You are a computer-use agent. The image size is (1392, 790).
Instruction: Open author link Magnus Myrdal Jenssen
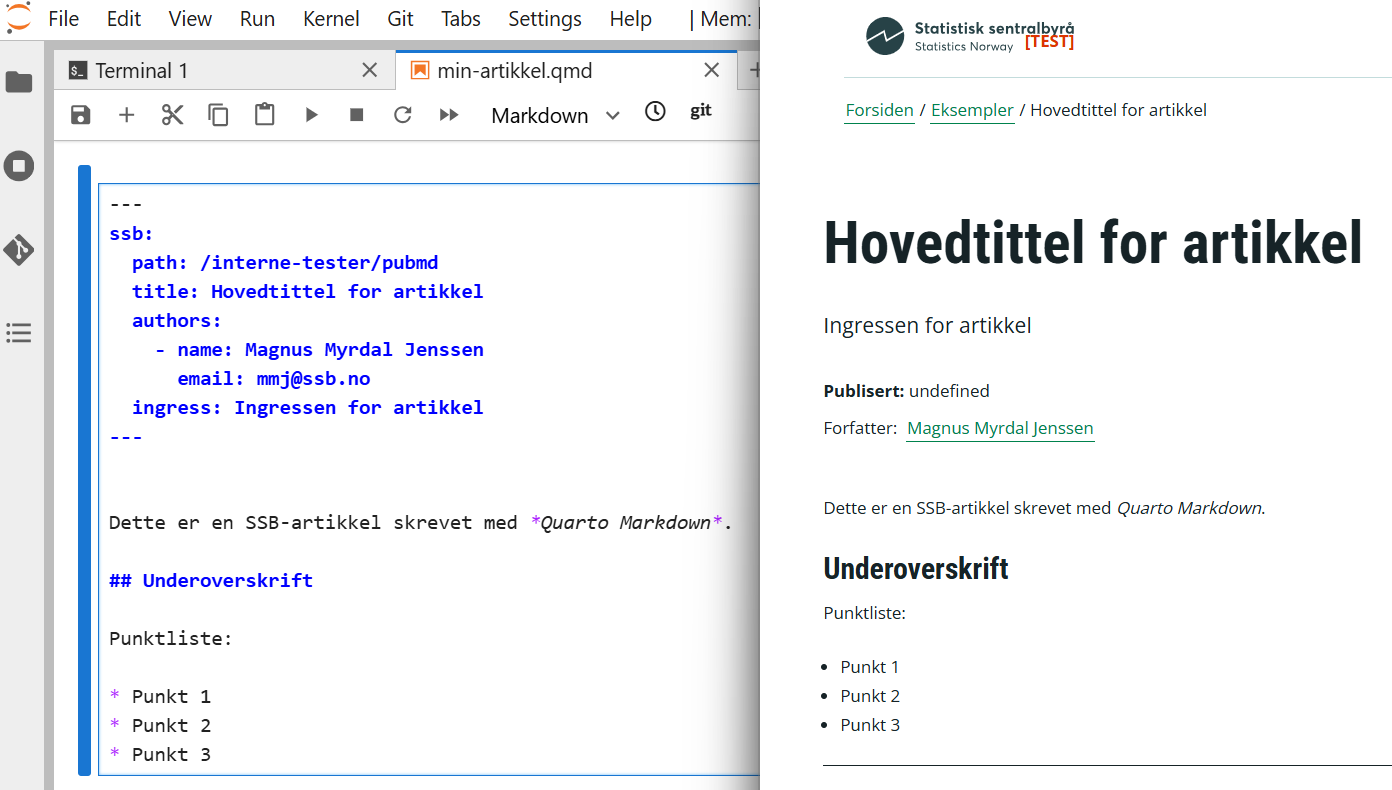(999, 427)
